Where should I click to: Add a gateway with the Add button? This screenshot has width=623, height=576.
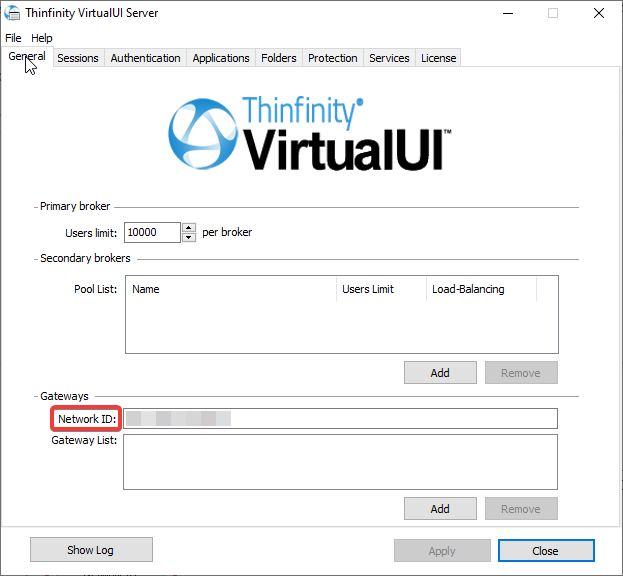(440, 508)
